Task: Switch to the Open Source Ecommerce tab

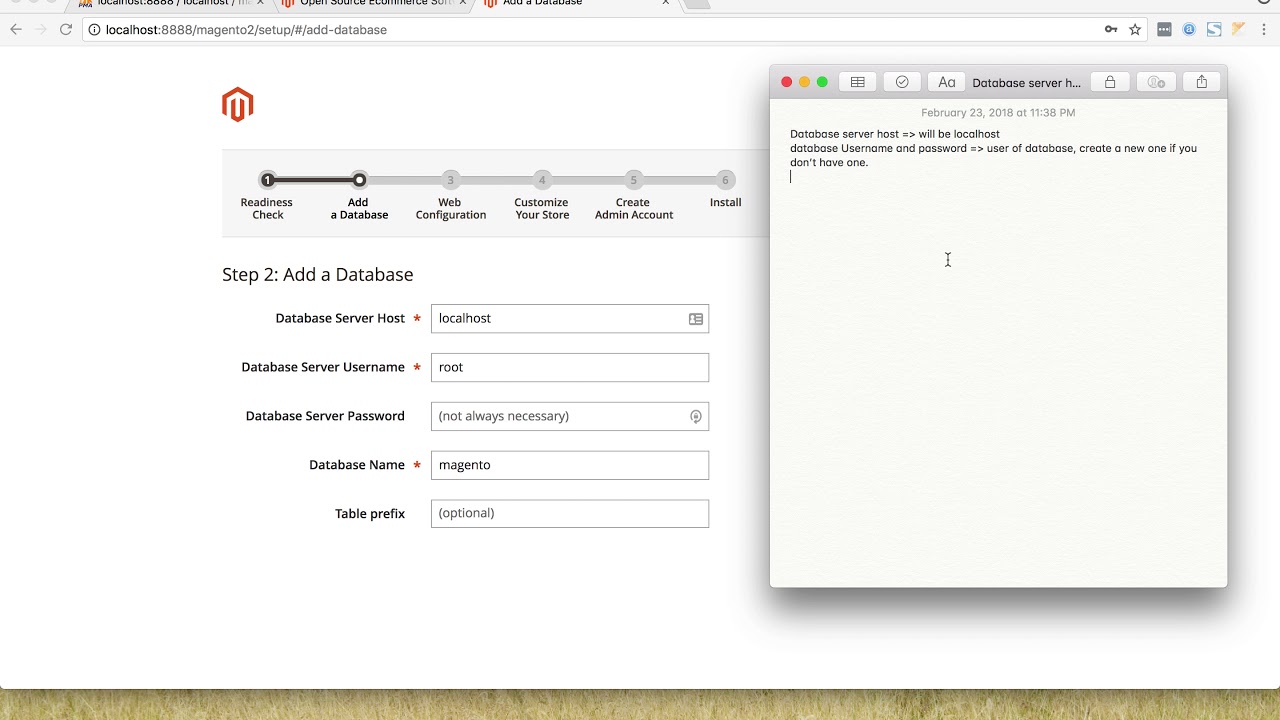Action: click(368, 4)
